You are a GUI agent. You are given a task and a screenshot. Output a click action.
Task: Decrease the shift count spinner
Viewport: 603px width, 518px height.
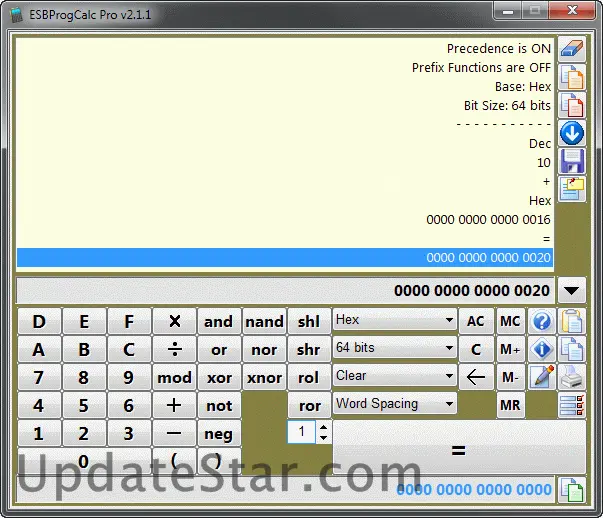pyautogui.click(x=323, y=438)
